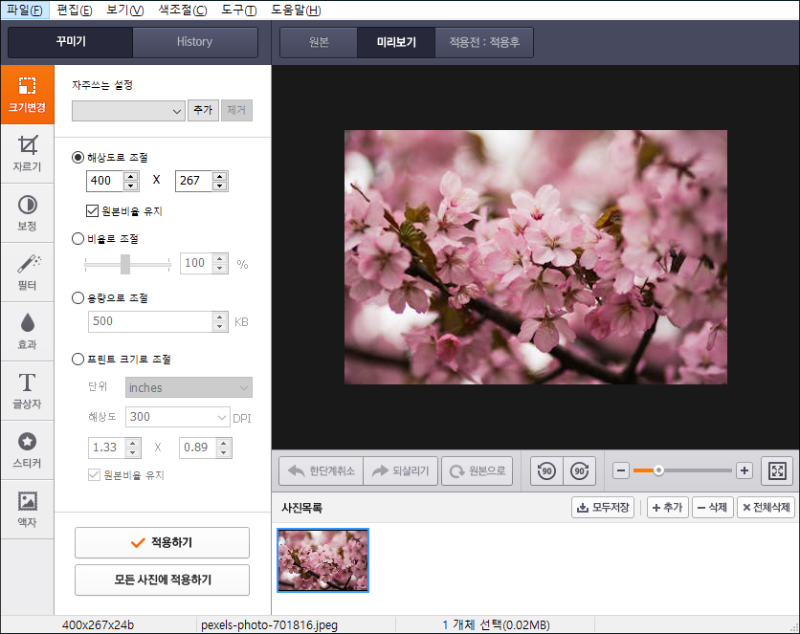Click 한단계취소 undo button

321,471
